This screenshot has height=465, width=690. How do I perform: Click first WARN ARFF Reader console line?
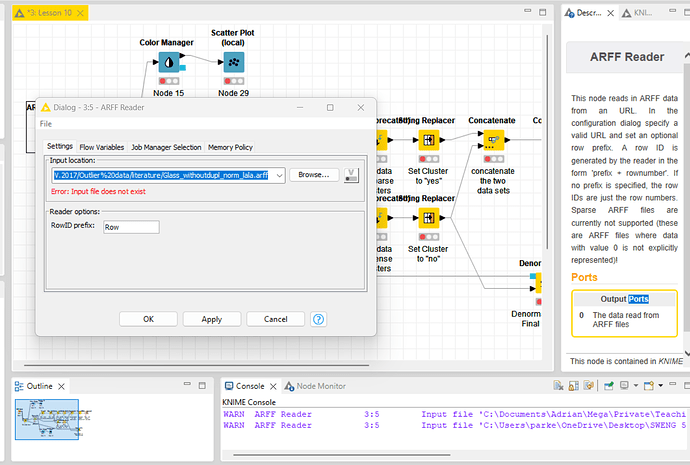point(454,414)
